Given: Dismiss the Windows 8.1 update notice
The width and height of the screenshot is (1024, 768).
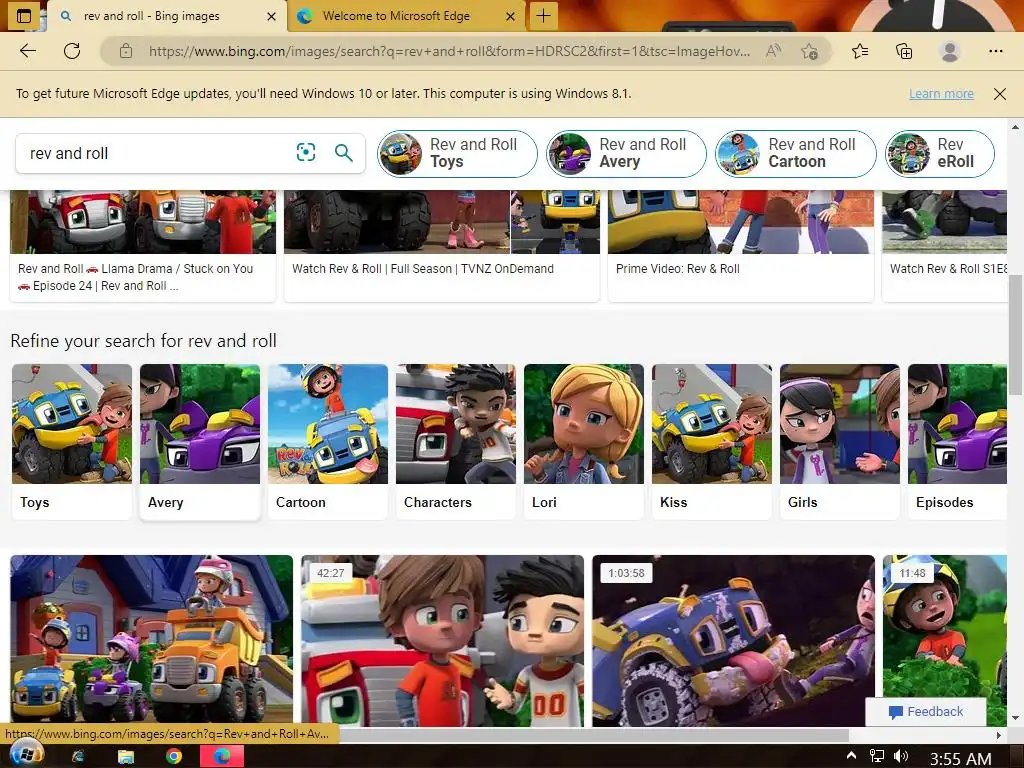Looking at the screenshot, I should (999, 94).
